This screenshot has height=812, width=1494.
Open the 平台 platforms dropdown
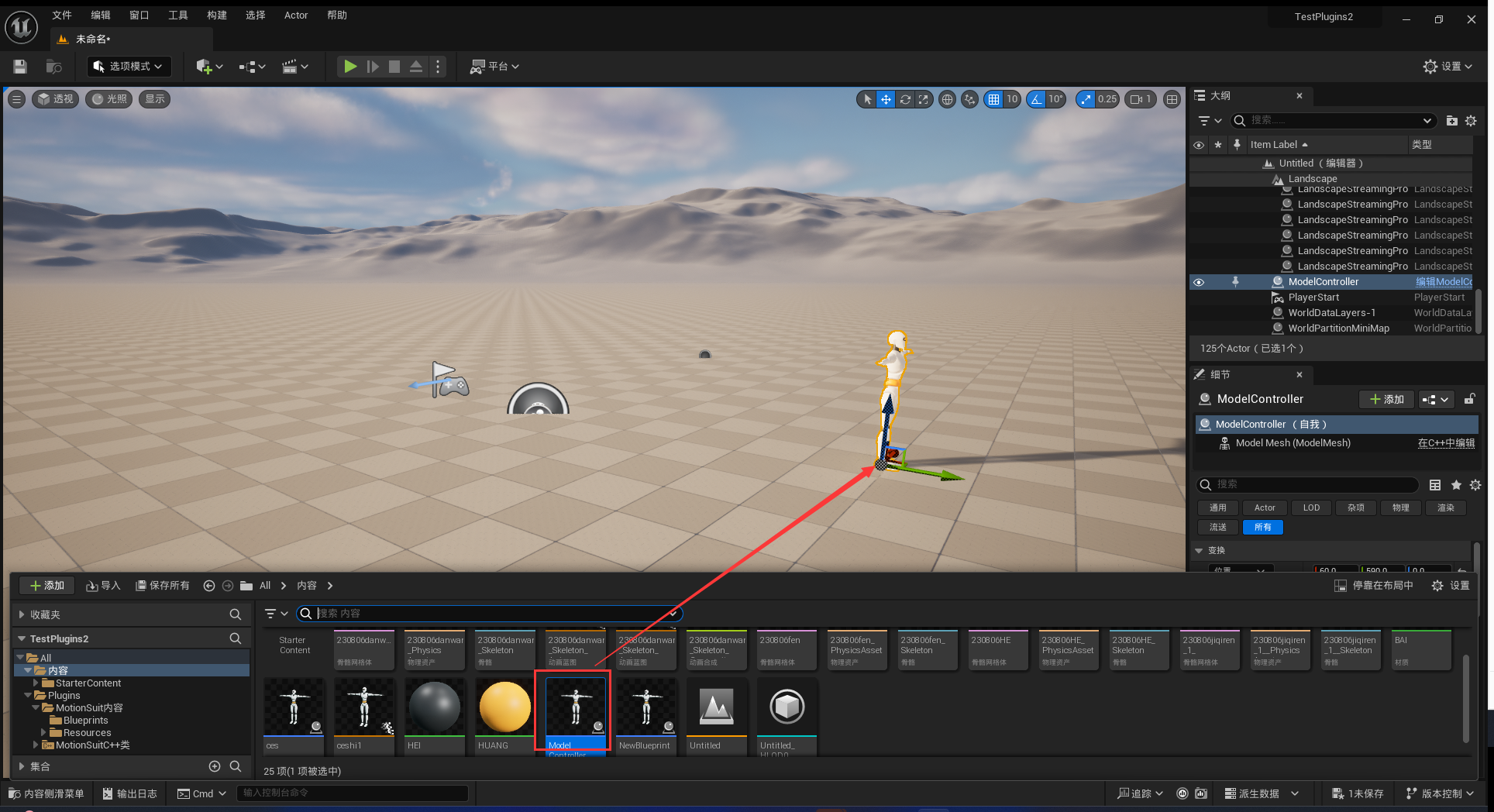point(495,67)
